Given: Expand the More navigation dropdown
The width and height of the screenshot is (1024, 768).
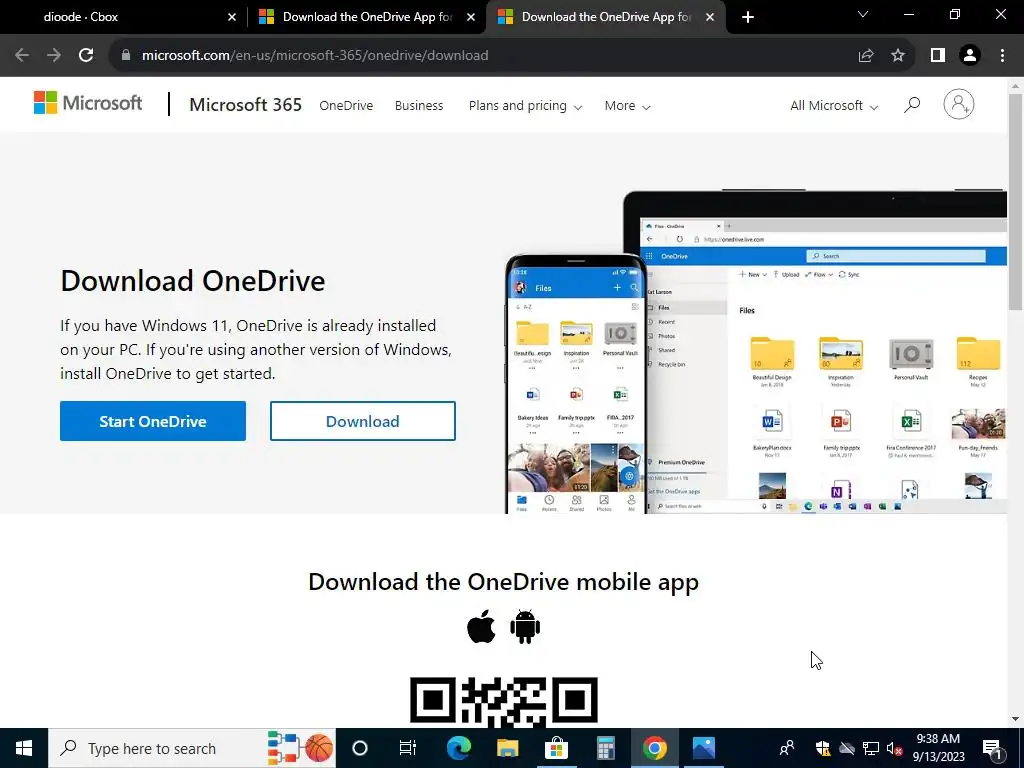Looking at the screenshot, I should (627, 106).
